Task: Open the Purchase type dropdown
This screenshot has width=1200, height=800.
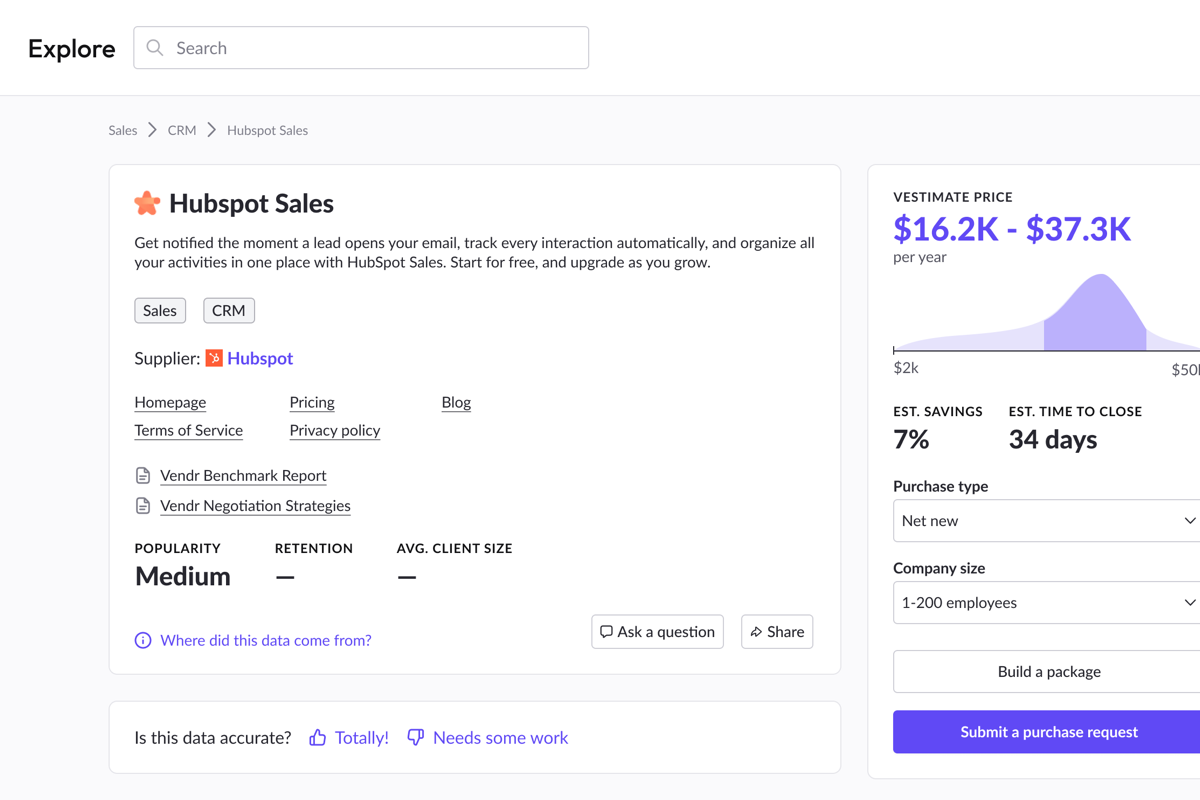Action: click(1046, 521)
